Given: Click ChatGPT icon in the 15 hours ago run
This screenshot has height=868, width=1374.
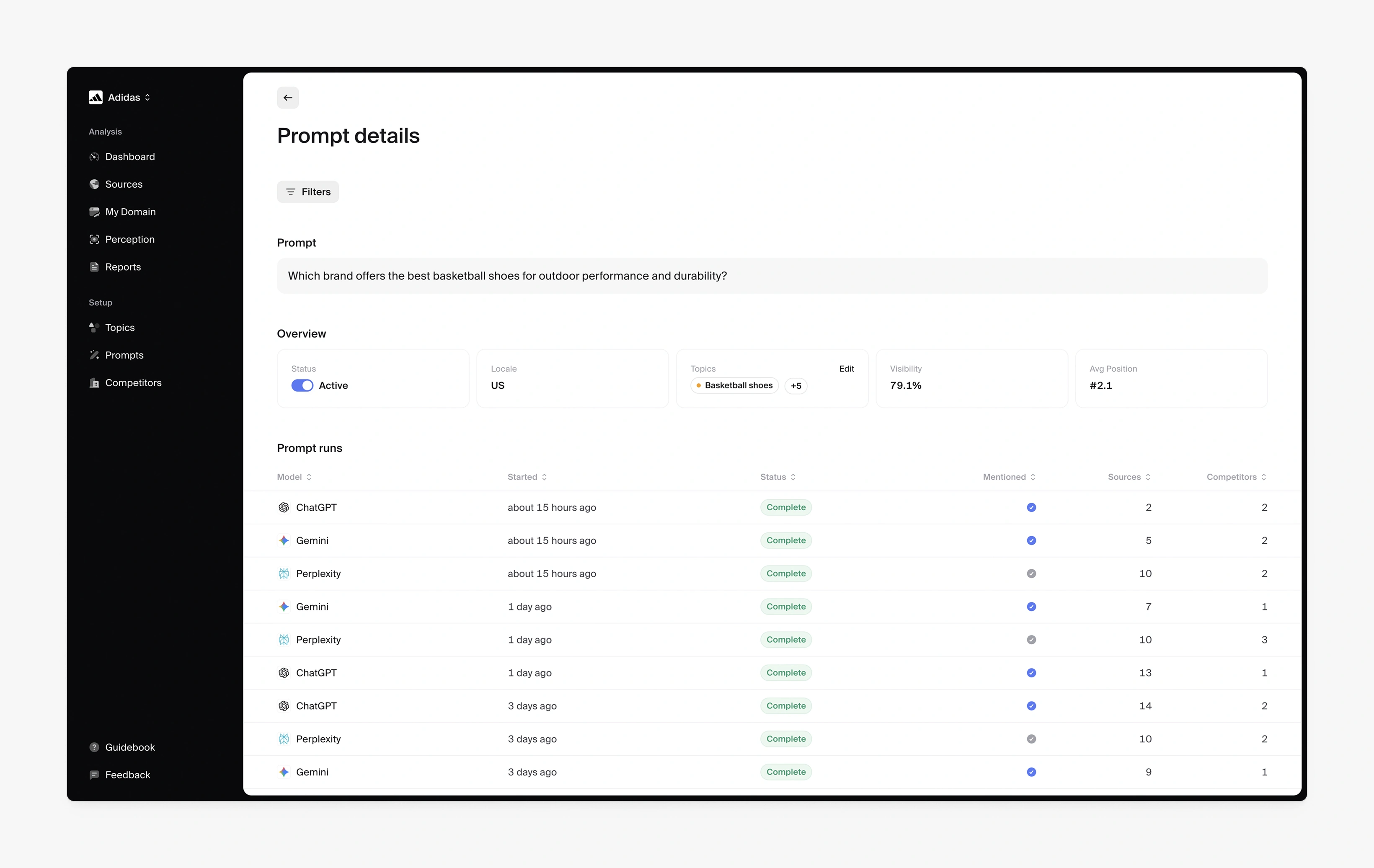Looking at the screenshot, I should (284, 507).
